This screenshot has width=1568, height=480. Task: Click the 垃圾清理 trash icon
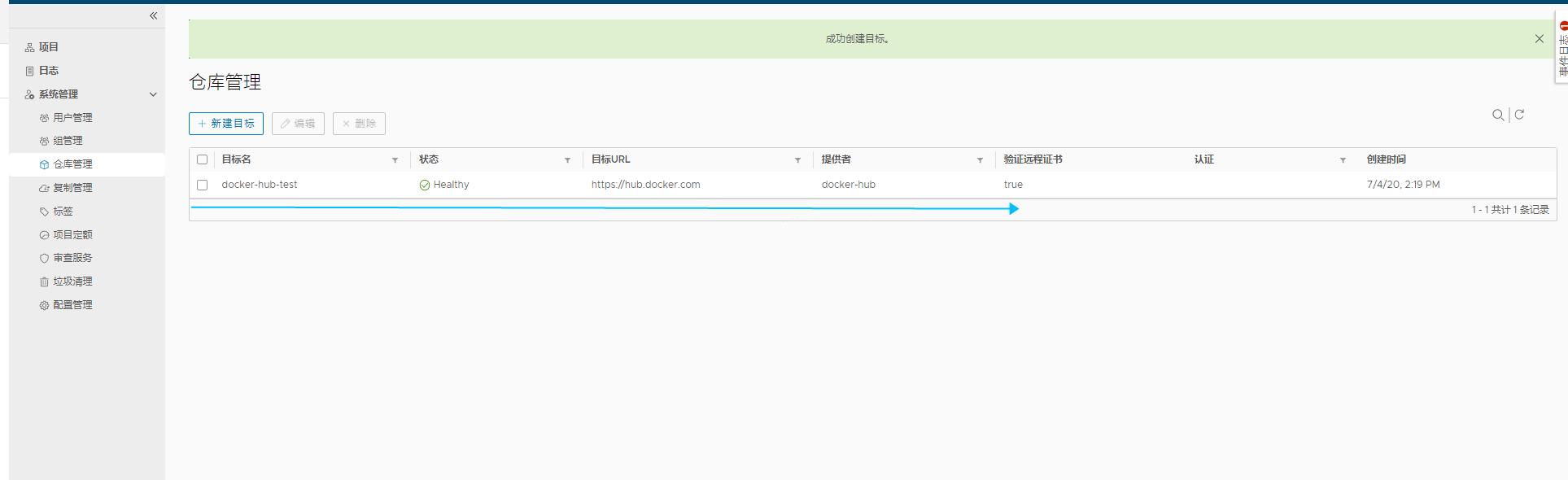point(44,282)
